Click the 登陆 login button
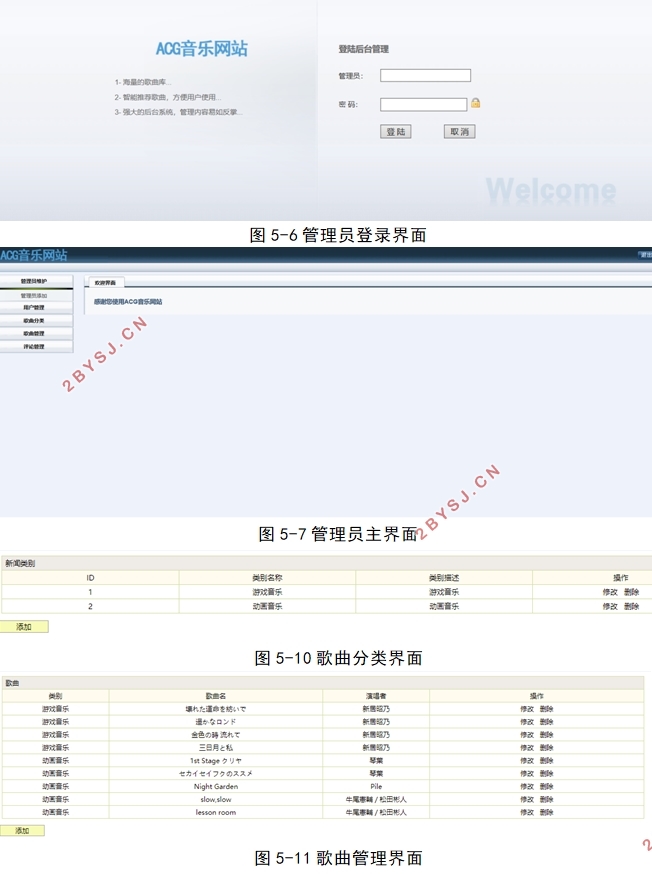Screen dimensions: 652x874 pos(396,132)
